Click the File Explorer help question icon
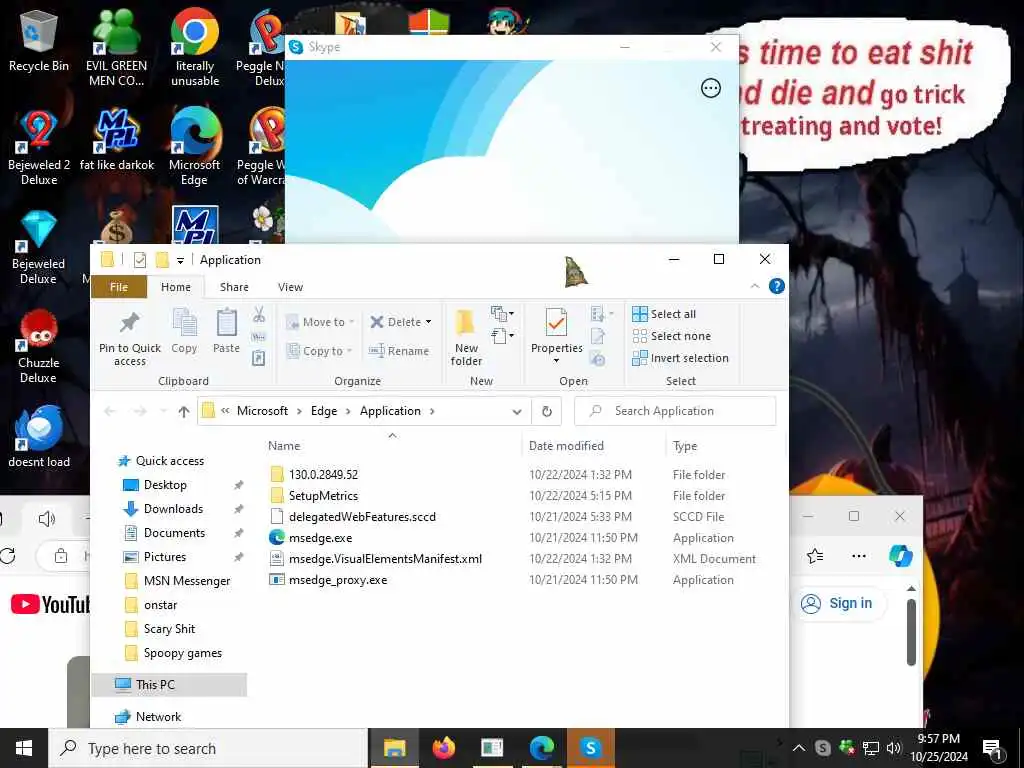This screenshot has height=768, width=1024. (776, 286)
